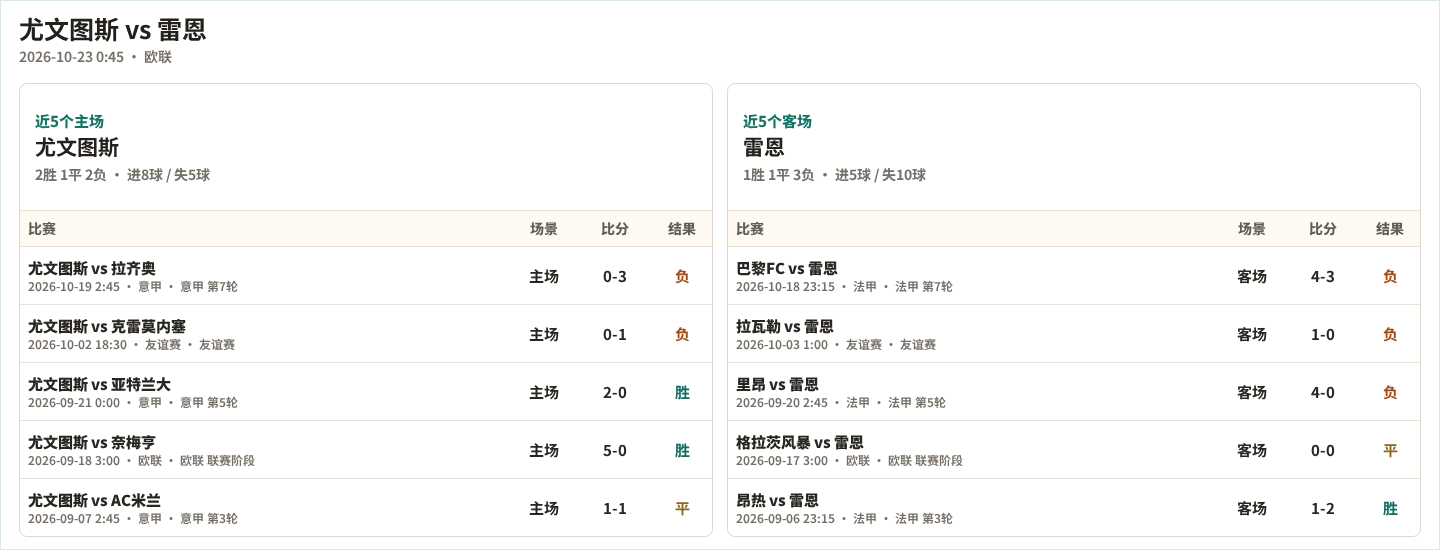Click the 5-0 score against 奈梅亨
1440x550 pixels.
tap(615, 451)
